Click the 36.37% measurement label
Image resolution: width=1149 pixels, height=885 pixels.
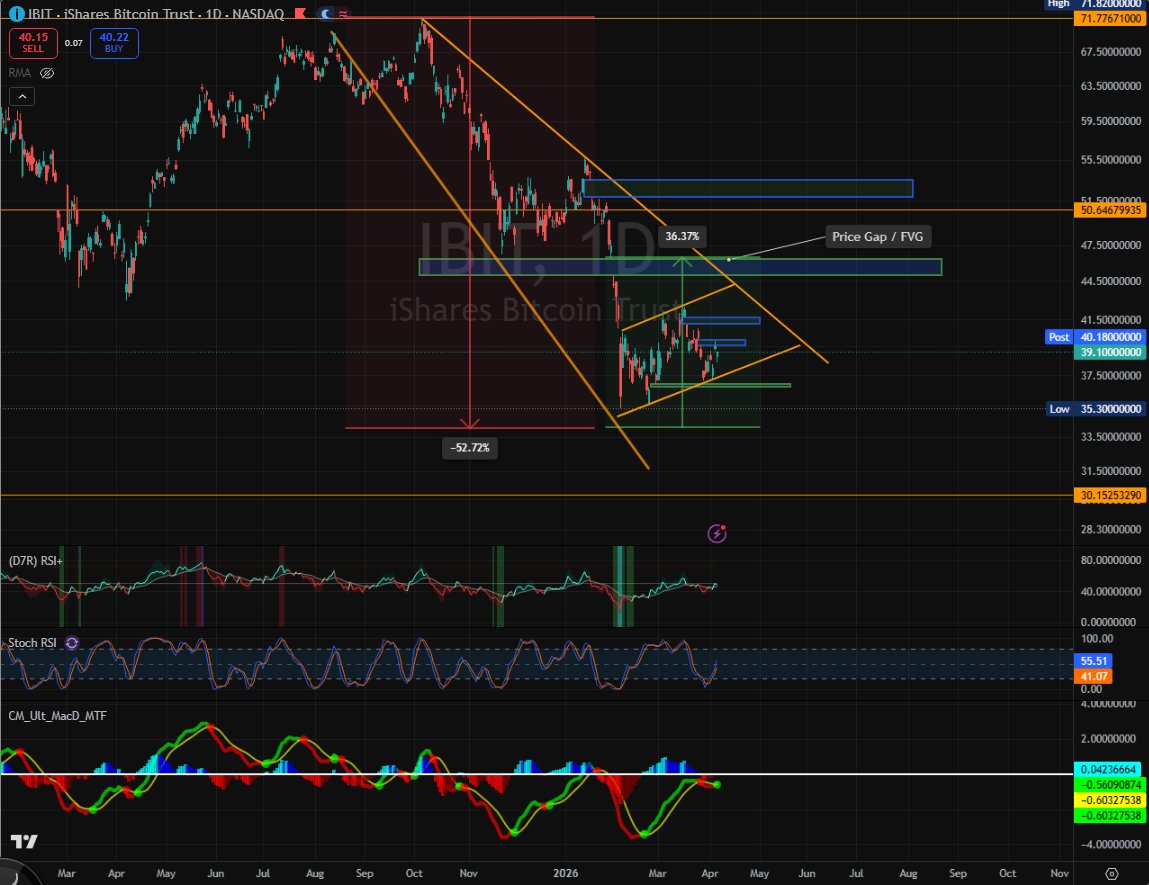pyautogui.click(x=682, y=236)
